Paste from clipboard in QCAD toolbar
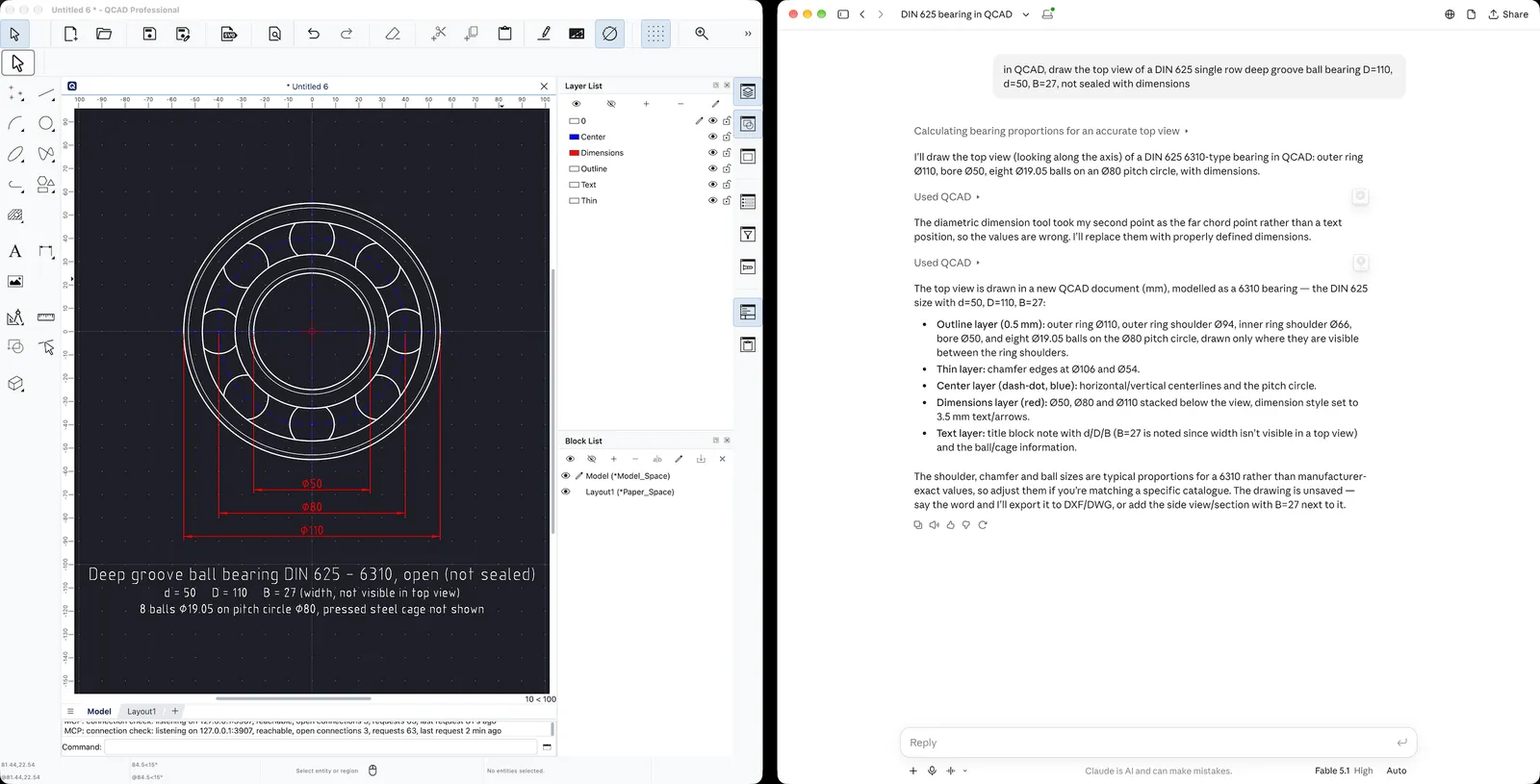The height and width of the screenshot is (784, 1540). 504,34
